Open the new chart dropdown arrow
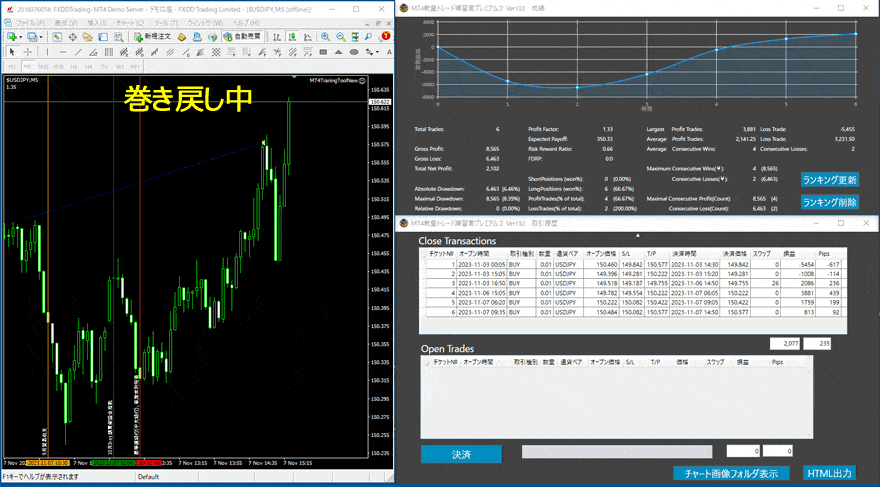This screenshot has width=880, height=487. (x=19, y=36)
